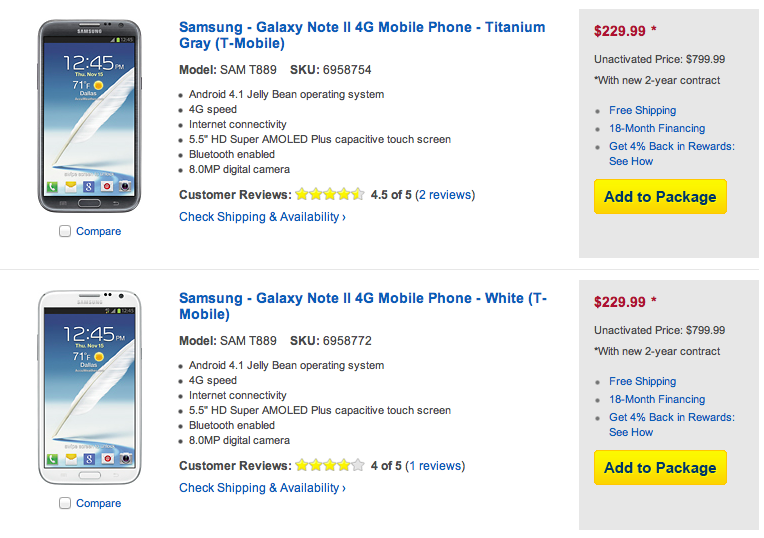The height and width of the screenshot is (538, 764).
Task: Open 18-Month Financing for Gray phone
Action: pos(656,128)
